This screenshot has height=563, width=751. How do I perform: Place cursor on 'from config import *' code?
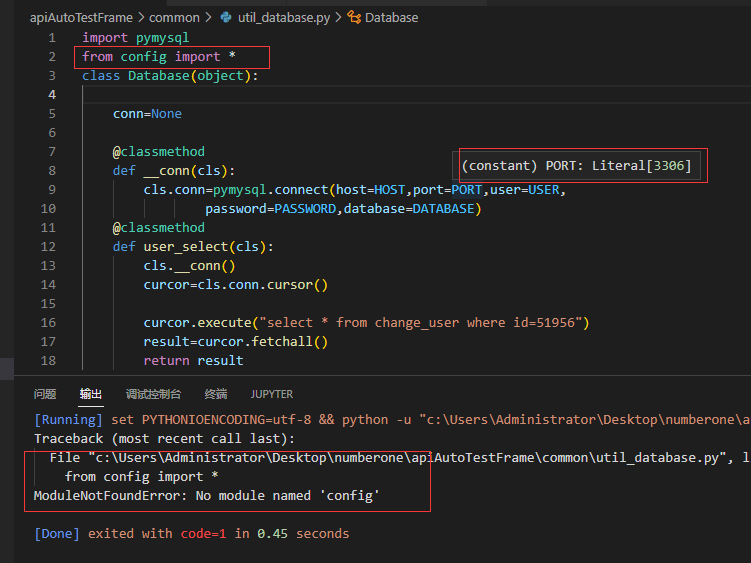(158, 57)
